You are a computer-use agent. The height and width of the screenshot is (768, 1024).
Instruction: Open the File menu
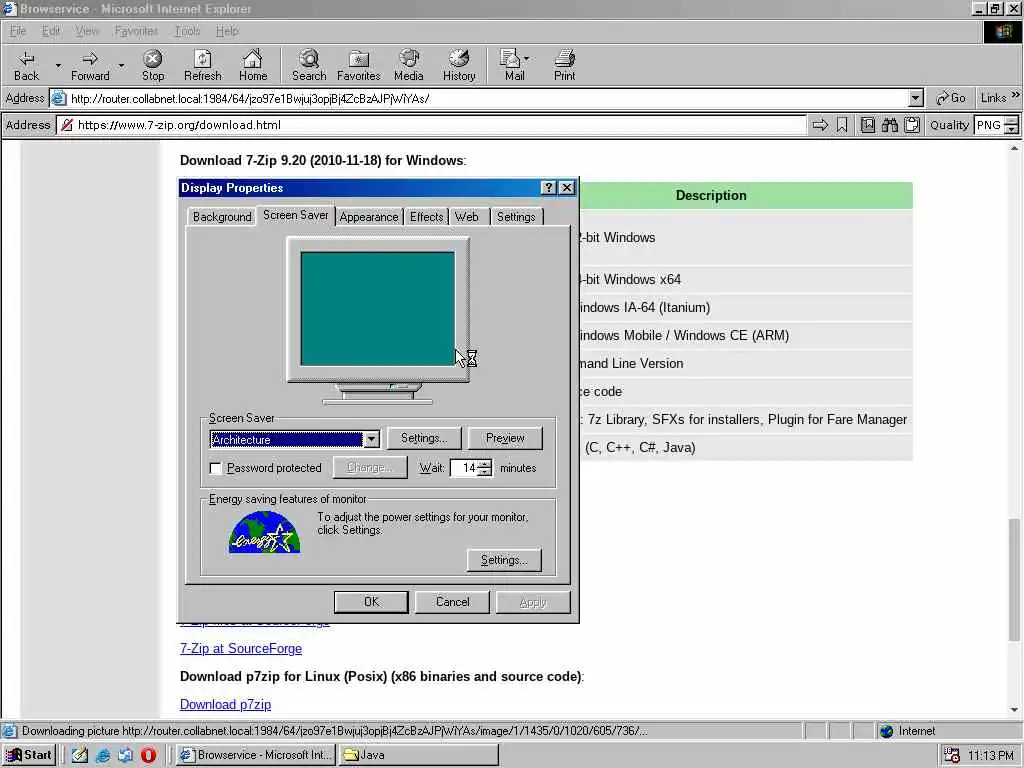tap(18, 31)
